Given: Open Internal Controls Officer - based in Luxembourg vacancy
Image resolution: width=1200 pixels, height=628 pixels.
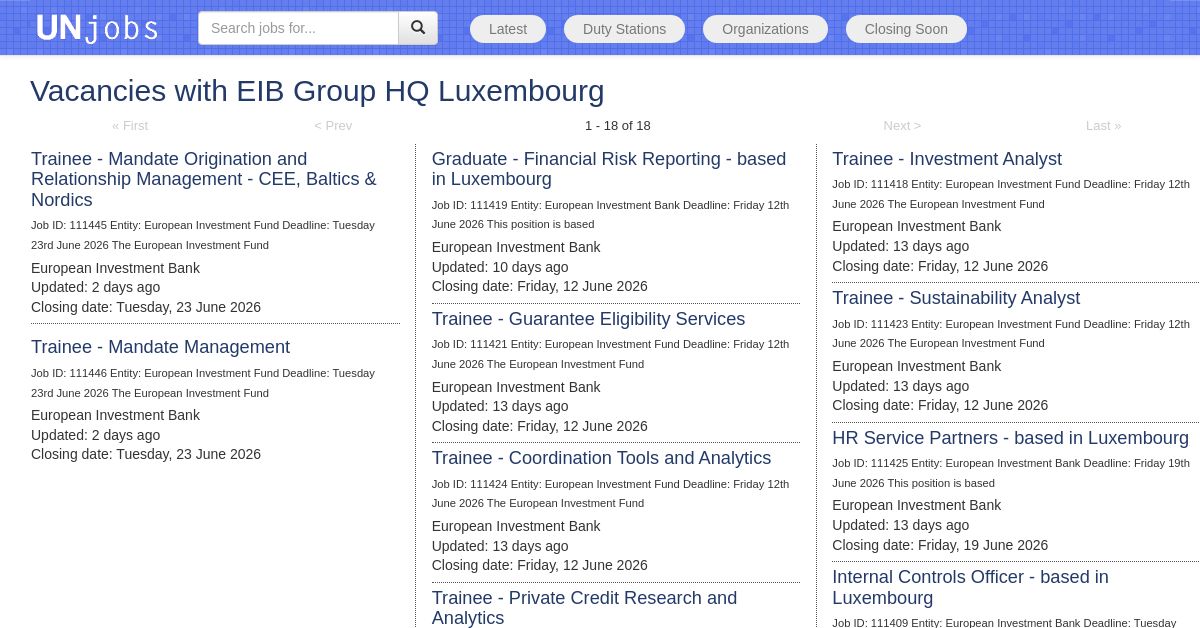Looking at the screenshot, I should [x=970, y=587].
